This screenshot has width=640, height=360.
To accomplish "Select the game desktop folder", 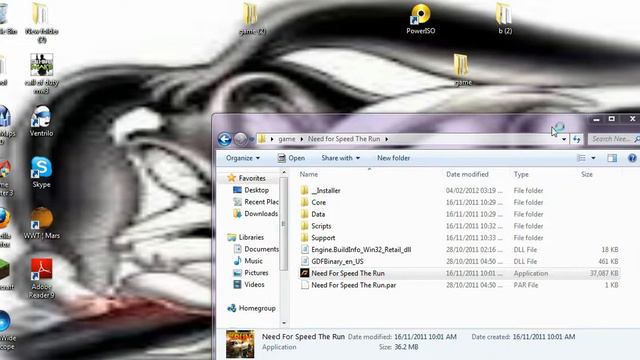I will tap(462, 70).
